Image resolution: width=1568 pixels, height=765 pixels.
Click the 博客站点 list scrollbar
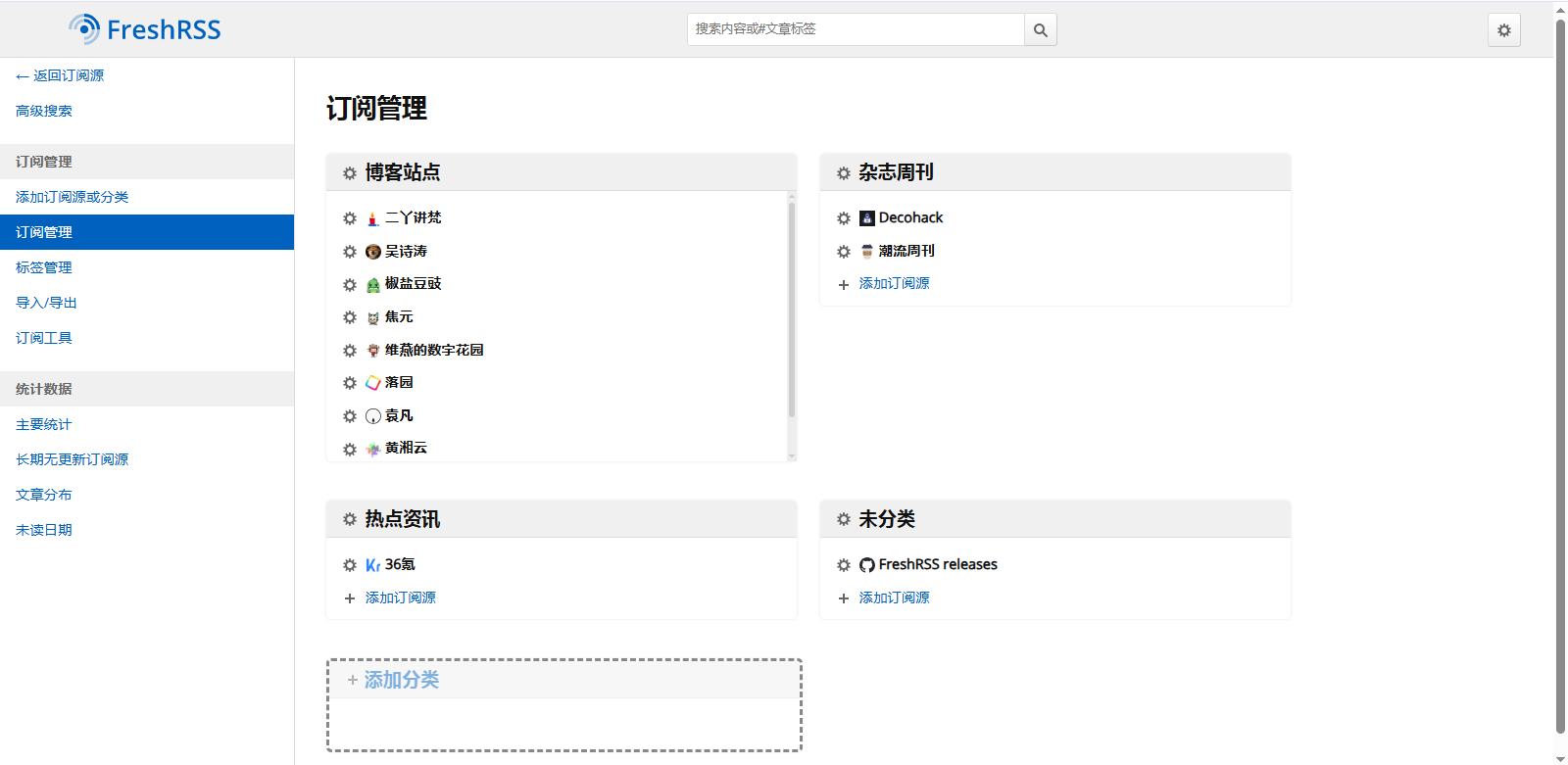click(x=792, y=310)
